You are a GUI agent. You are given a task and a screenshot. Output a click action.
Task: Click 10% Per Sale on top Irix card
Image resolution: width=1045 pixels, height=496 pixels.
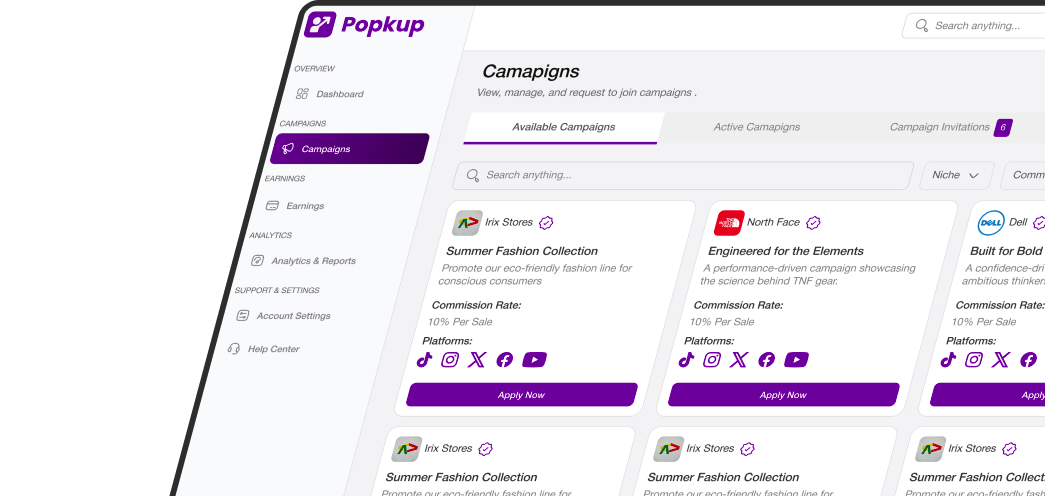click(x=460, y=322)
